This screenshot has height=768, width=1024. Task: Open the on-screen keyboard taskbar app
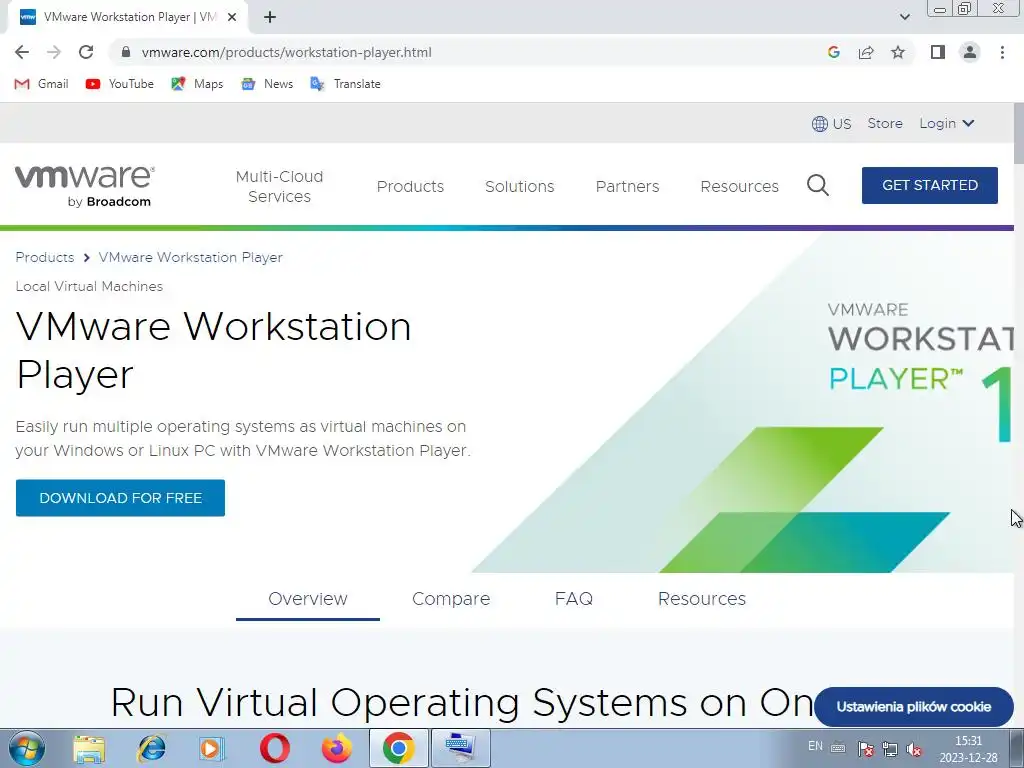[x=461, y=748]
